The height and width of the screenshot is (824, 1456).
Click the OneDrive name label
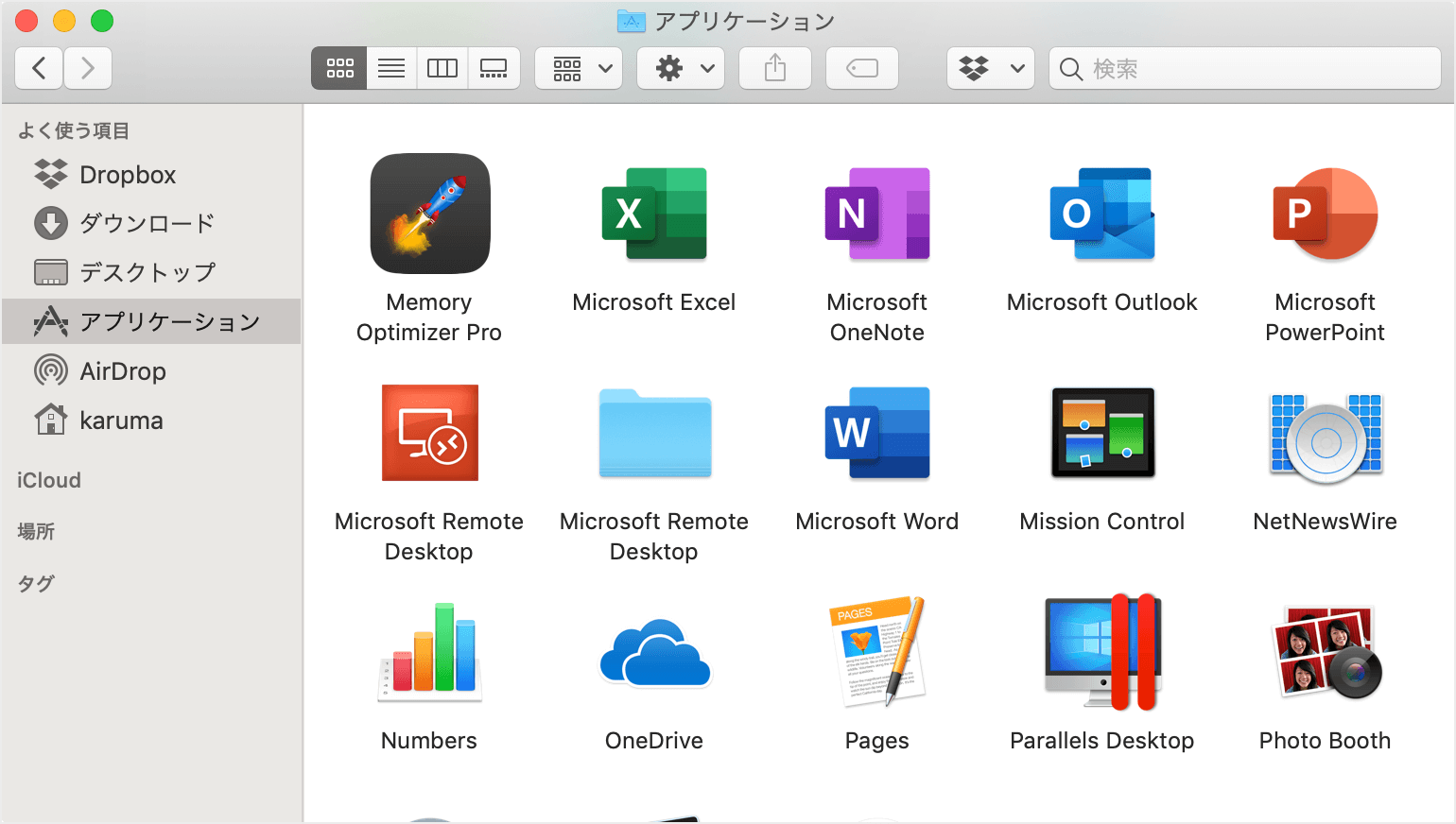(x=654, y=741)
